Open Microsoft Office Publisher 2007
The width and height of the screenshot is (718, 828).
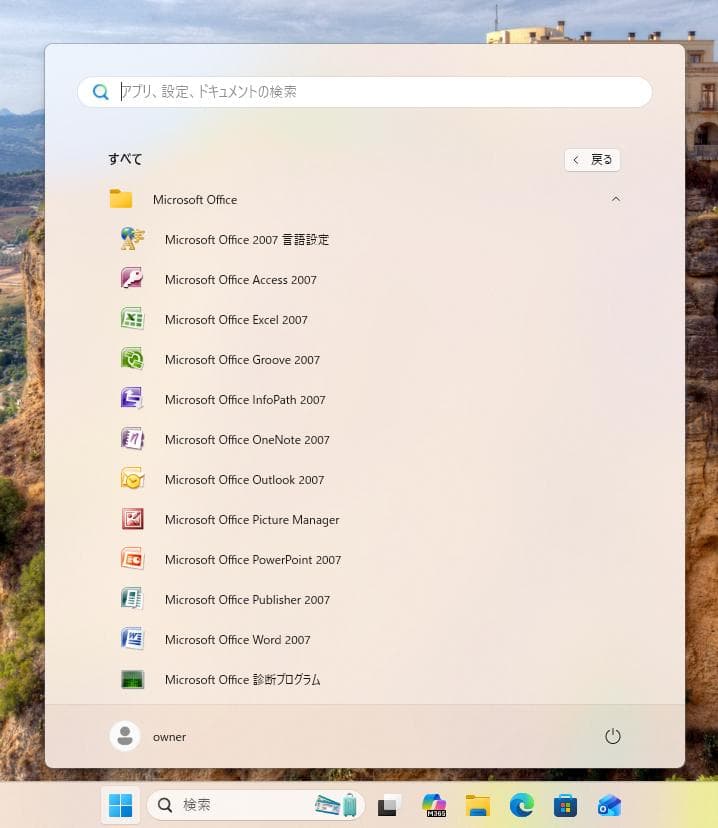[x=247, y=600]
